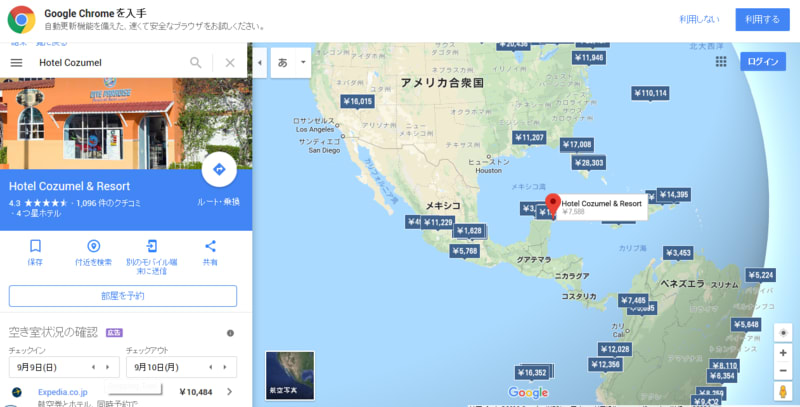Click the Hotel Cozumel search field
Image resolution: width=800 pixels, height=407 pixels.
[111, 62]
